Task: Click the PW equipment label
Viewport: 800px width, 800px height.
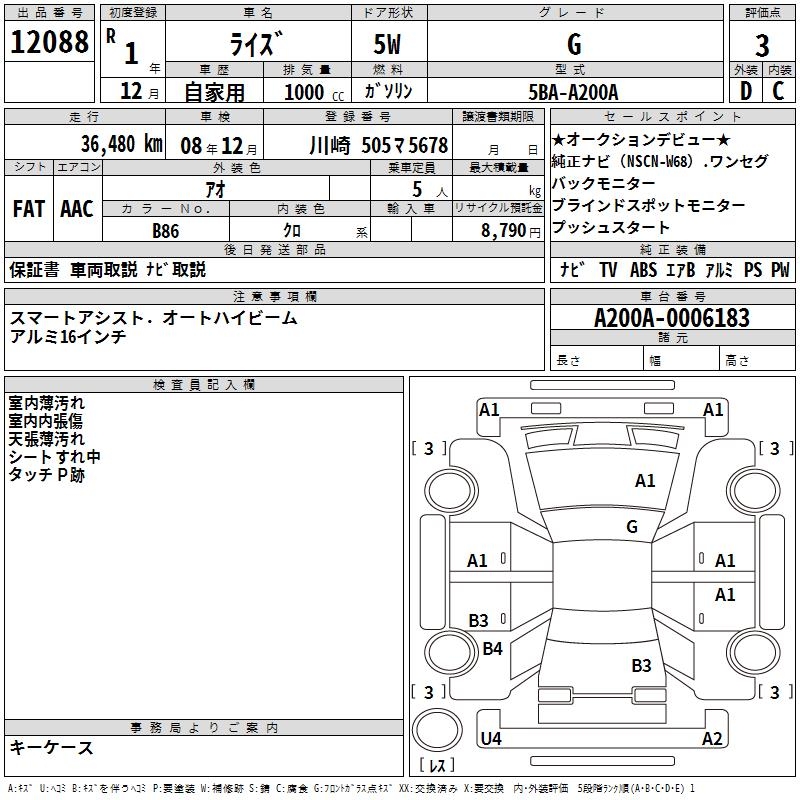Action: (x=780, y=270)
